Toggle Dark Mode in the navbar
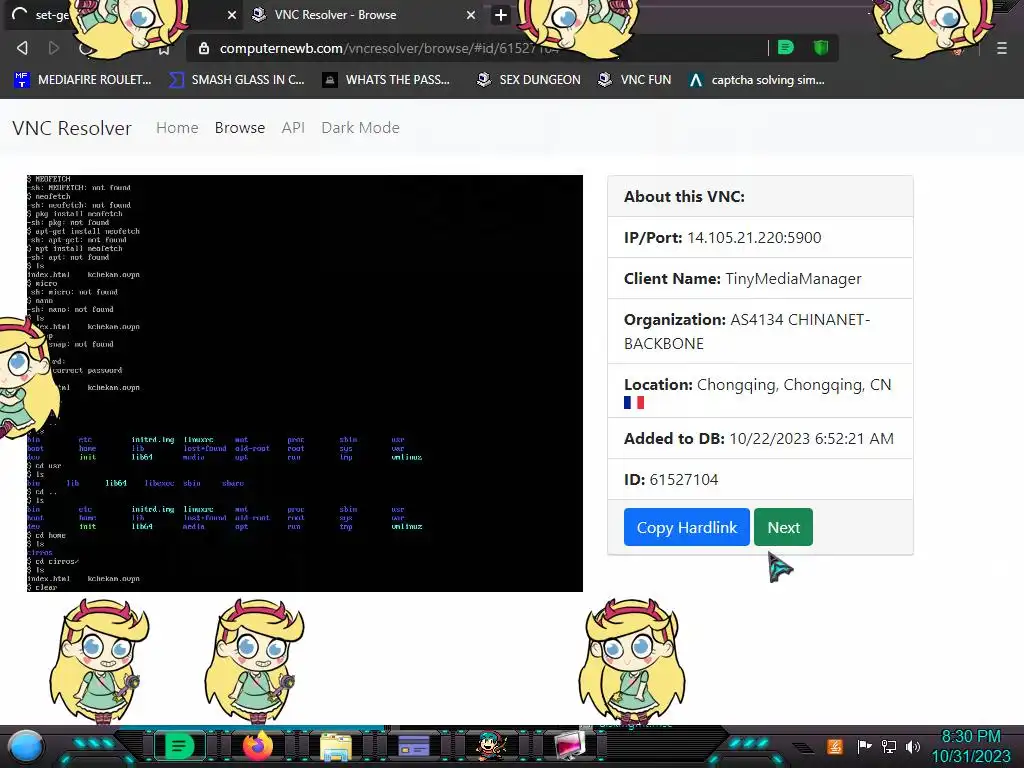Screen dimensions: 1024x768 [360, 127]
